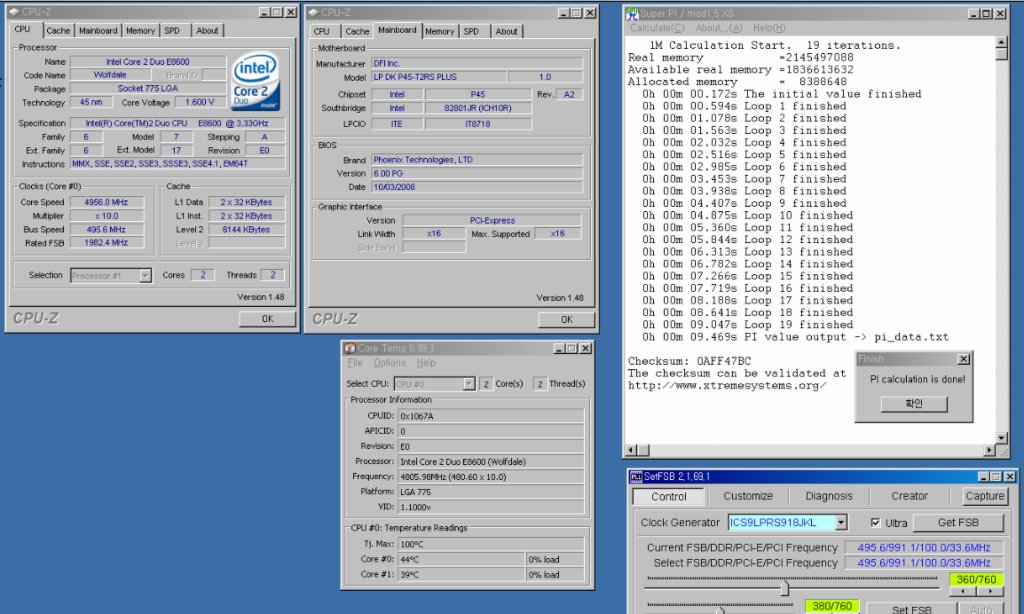Image resolution: width=1024 pixels, height=614 pixels.
Task: Select the Control tab in SetFSB
Action: tap(669, 496)
